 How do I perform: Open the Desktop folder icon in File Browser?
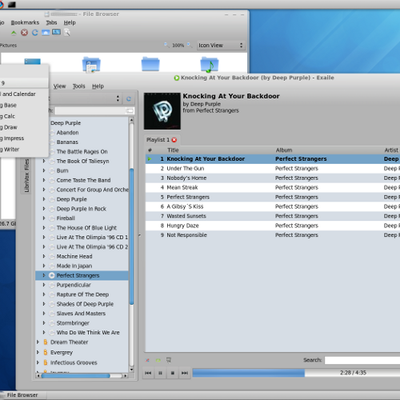(32, 61)
